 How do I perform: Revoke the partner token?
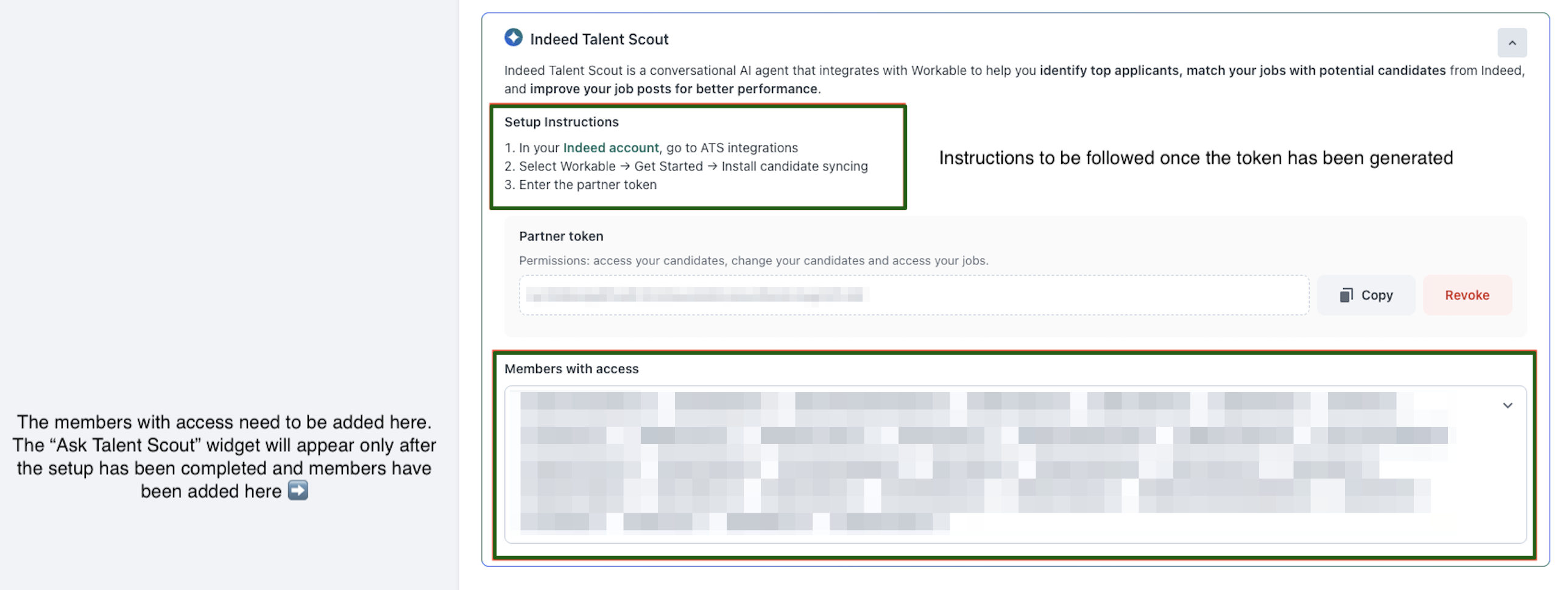tap(1466, 295)
